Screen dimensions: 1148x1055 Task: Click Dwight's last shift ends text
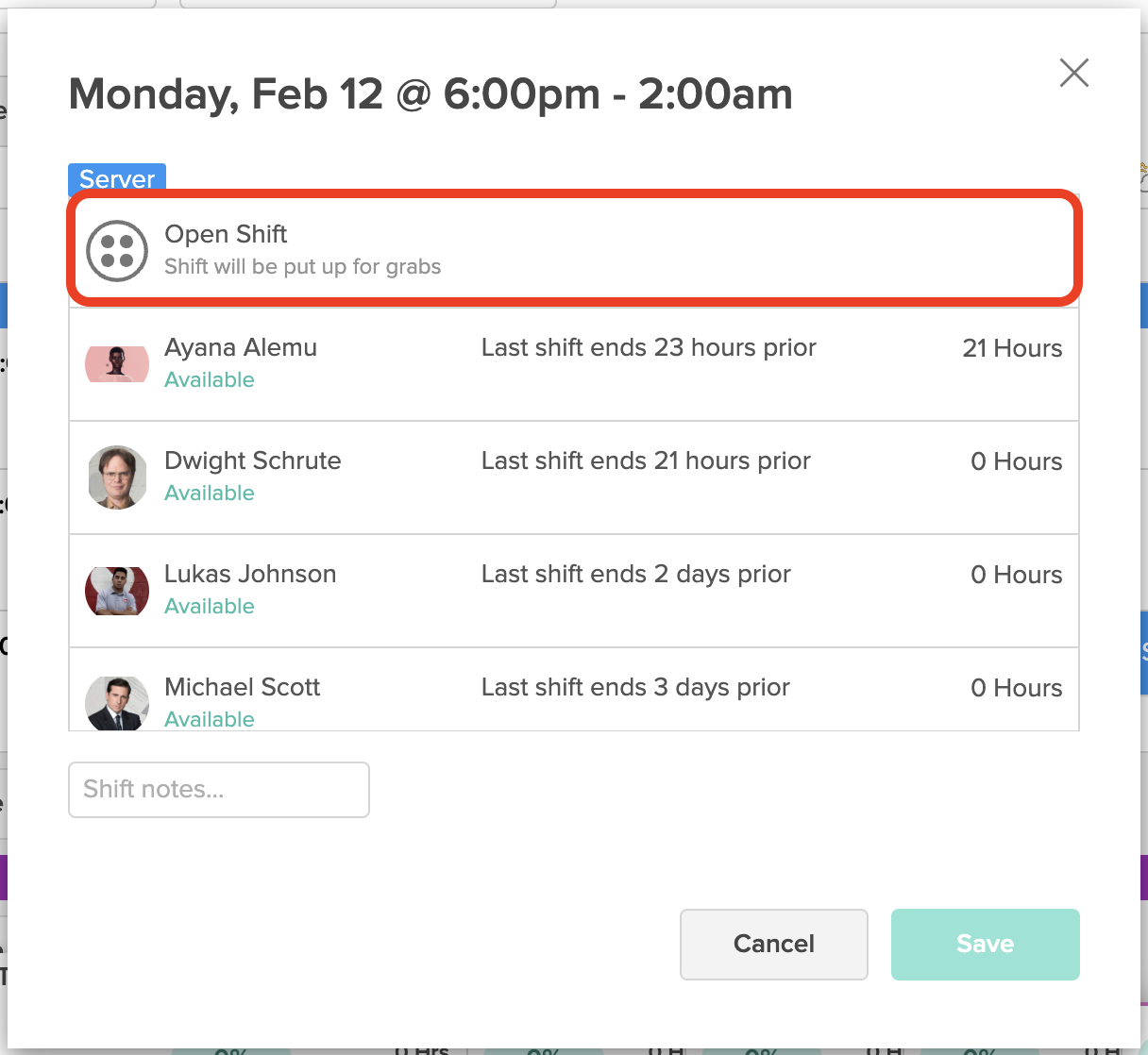click(646, 461)
